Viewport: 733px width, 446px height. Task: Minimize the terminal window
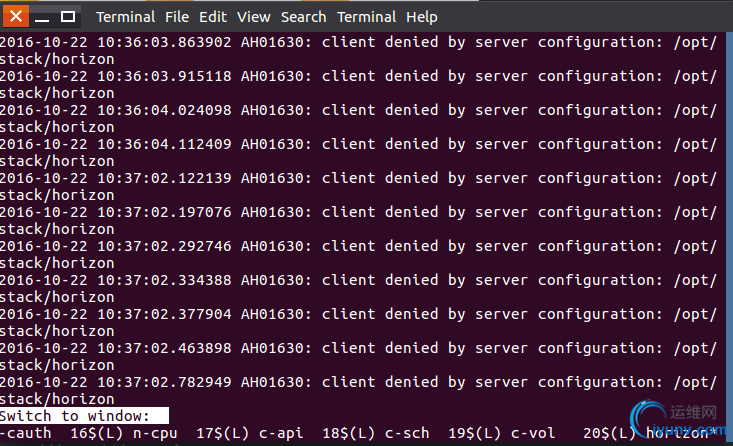point(42,17)
